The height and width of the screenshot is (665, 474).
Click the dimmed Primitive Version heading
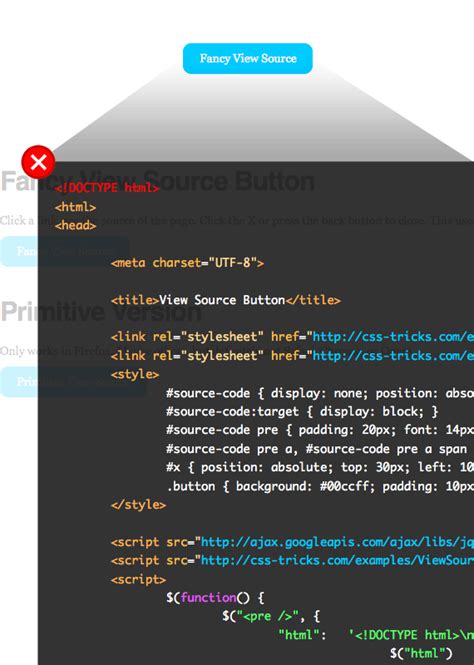tap(101, 312)
